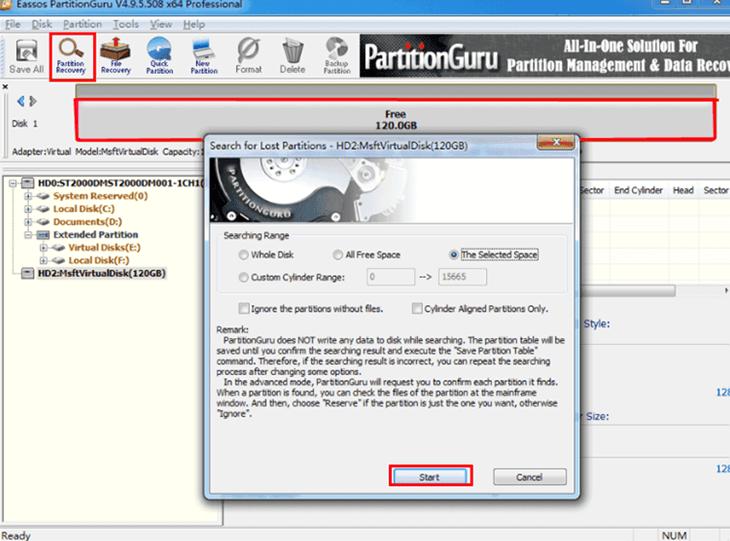Click the horizontal scrollbar in partition table

(628, 291)
